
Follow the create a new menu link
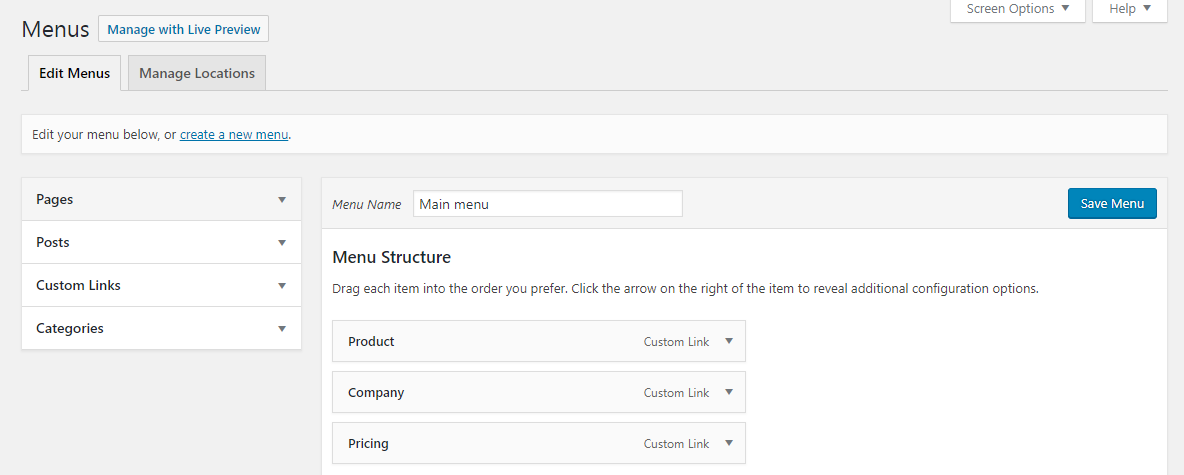point(234,135)
